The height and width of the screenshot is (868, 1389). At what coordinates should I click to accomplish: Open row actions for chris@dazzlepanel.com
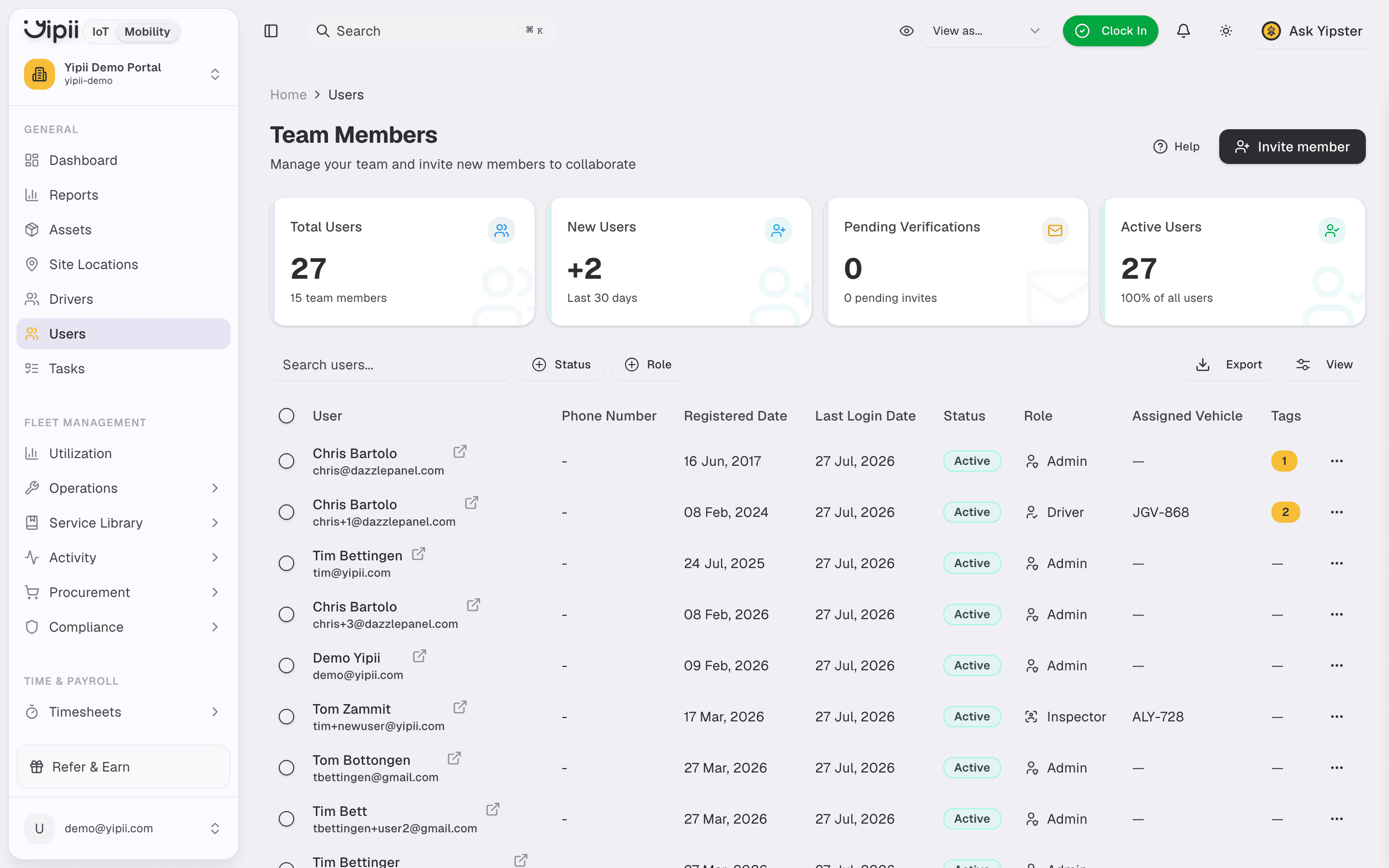1337,461
